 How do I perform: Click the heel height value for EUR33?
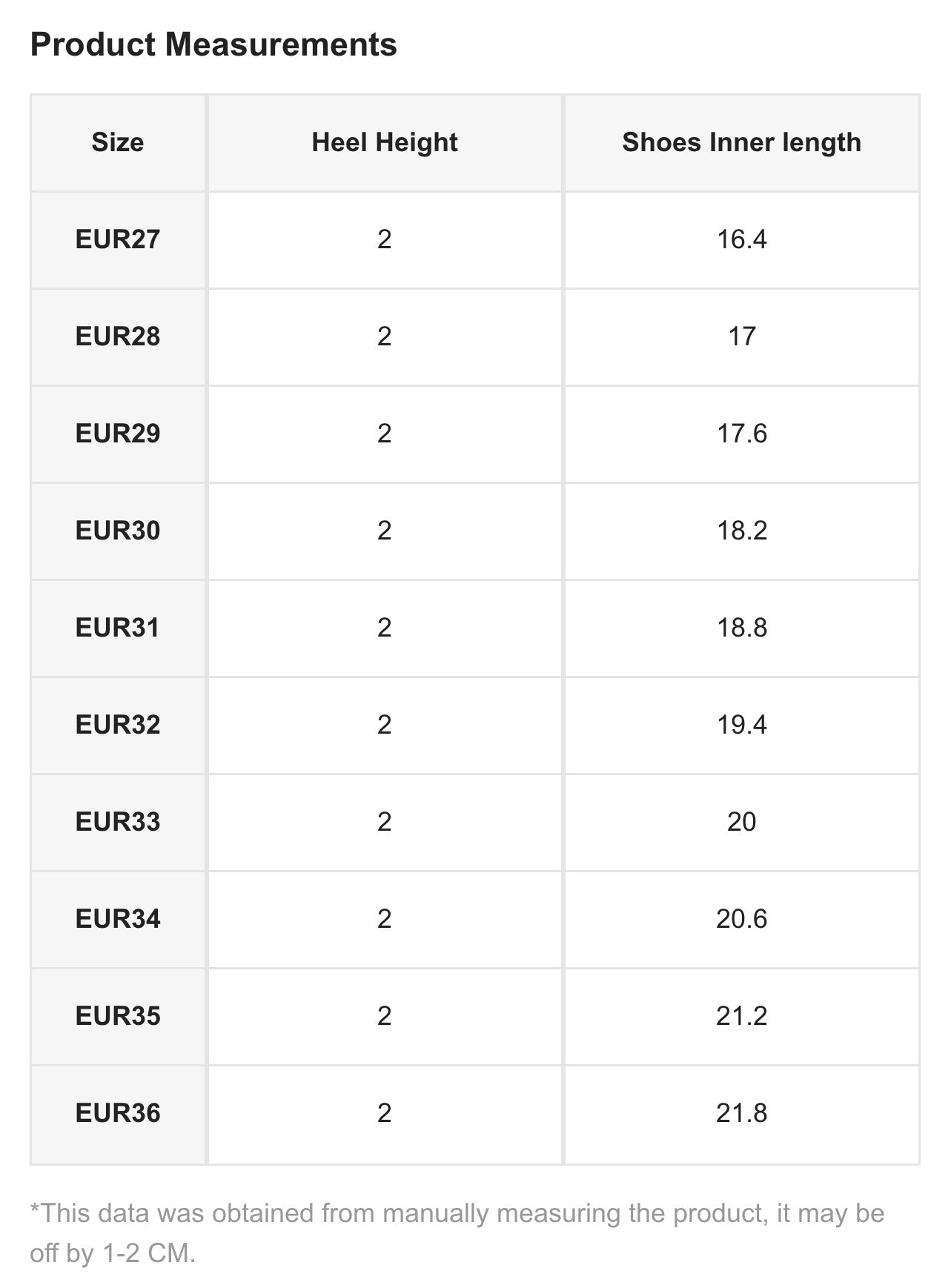click(384, 822)
